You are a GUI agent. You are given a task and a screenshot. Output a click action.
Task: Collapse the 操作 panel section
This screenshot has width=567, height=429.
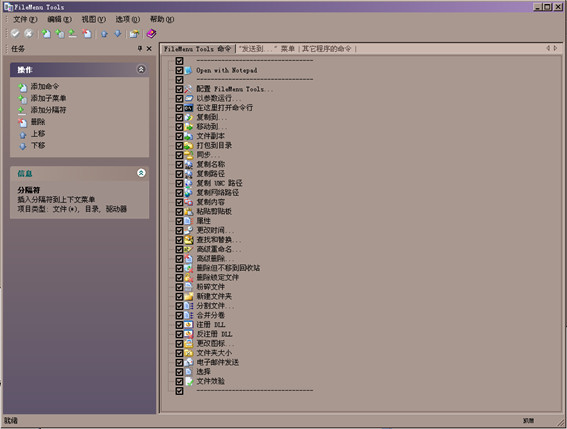click(x=141, y=69)
